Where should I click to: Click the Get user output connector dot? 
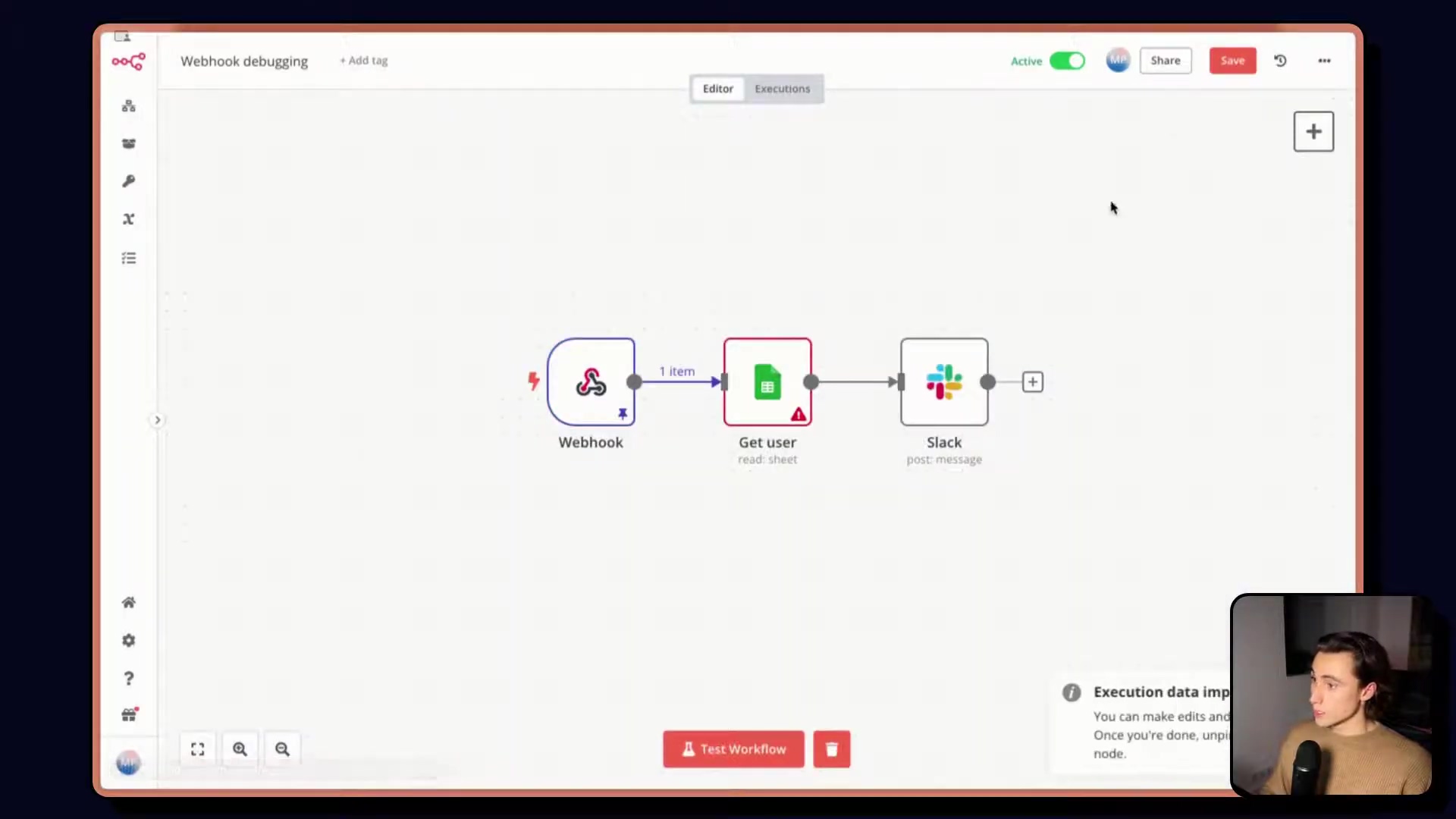coord(811,382)
